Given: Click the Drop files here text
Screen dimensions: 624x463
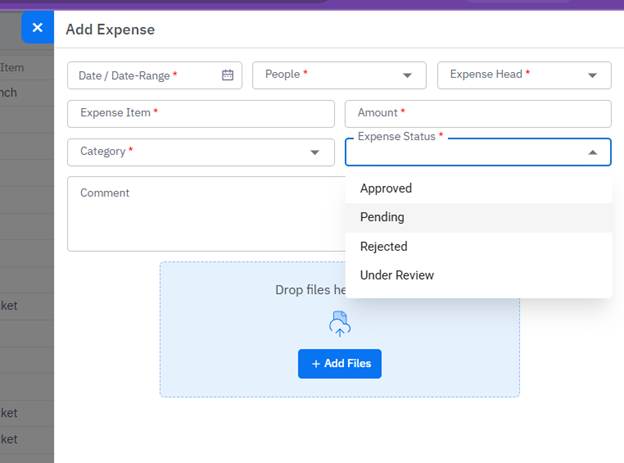Looking at the screenshot, I should pos(310,289).
